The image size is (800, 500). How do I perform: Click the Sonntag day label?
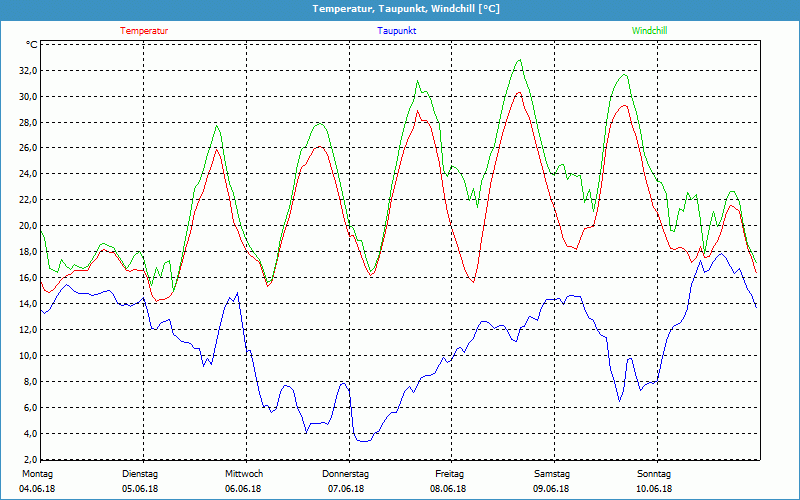[x=654, y=474]
